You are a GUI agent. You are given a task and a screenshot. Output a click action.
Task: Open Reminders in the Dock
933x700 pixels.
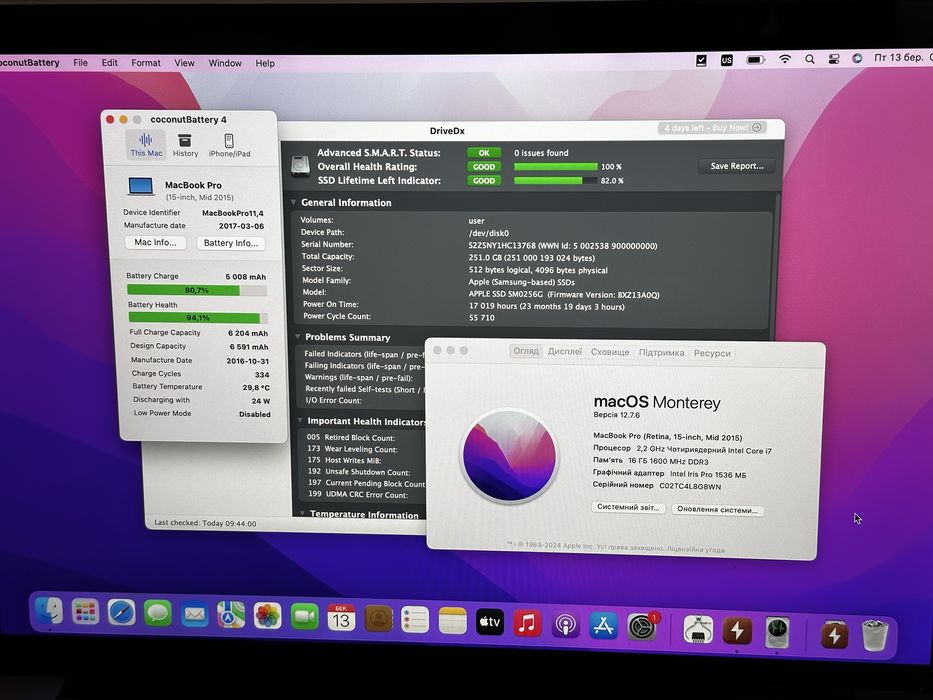tap(415, 620)
